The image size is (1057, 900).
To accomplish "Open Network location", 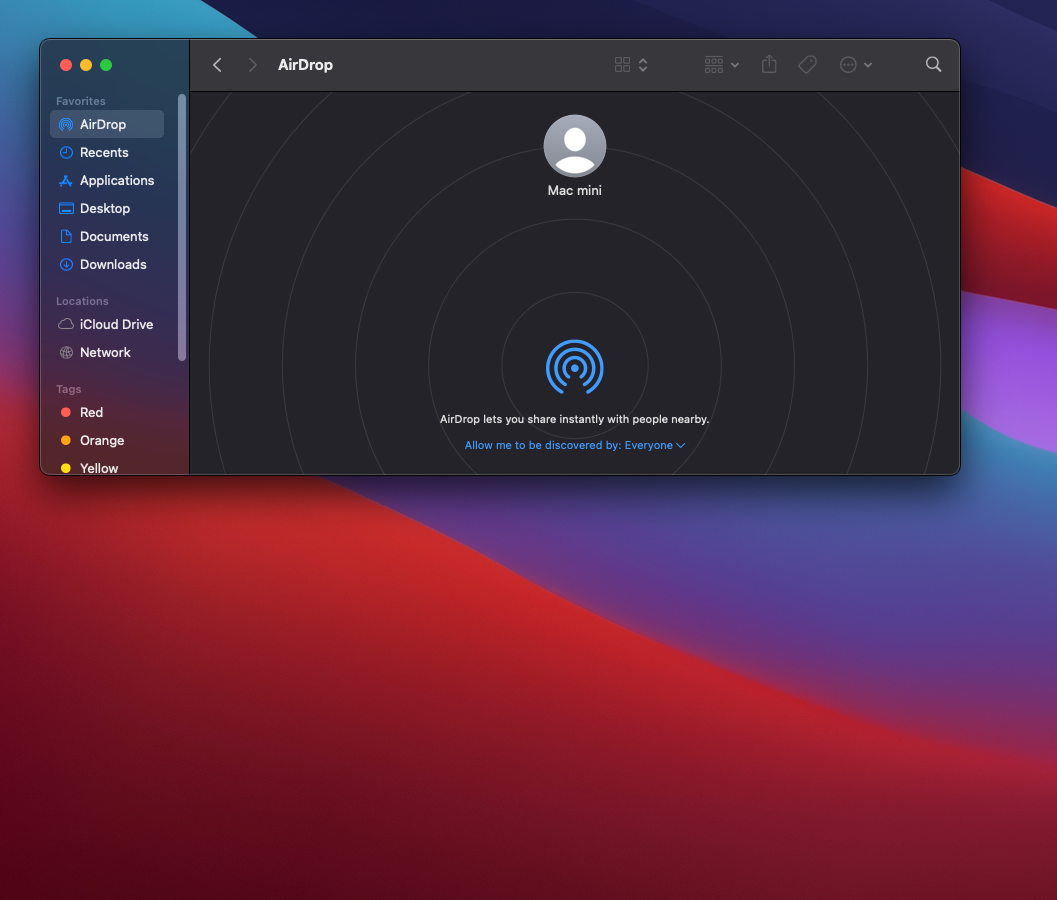I will [107, 353].
